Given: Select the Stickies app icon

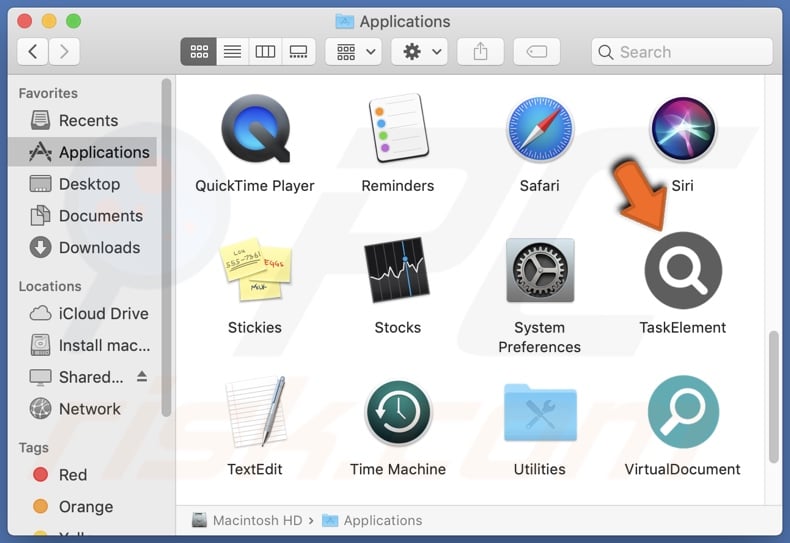Looking at the screenshot, I should coord(255,270).
